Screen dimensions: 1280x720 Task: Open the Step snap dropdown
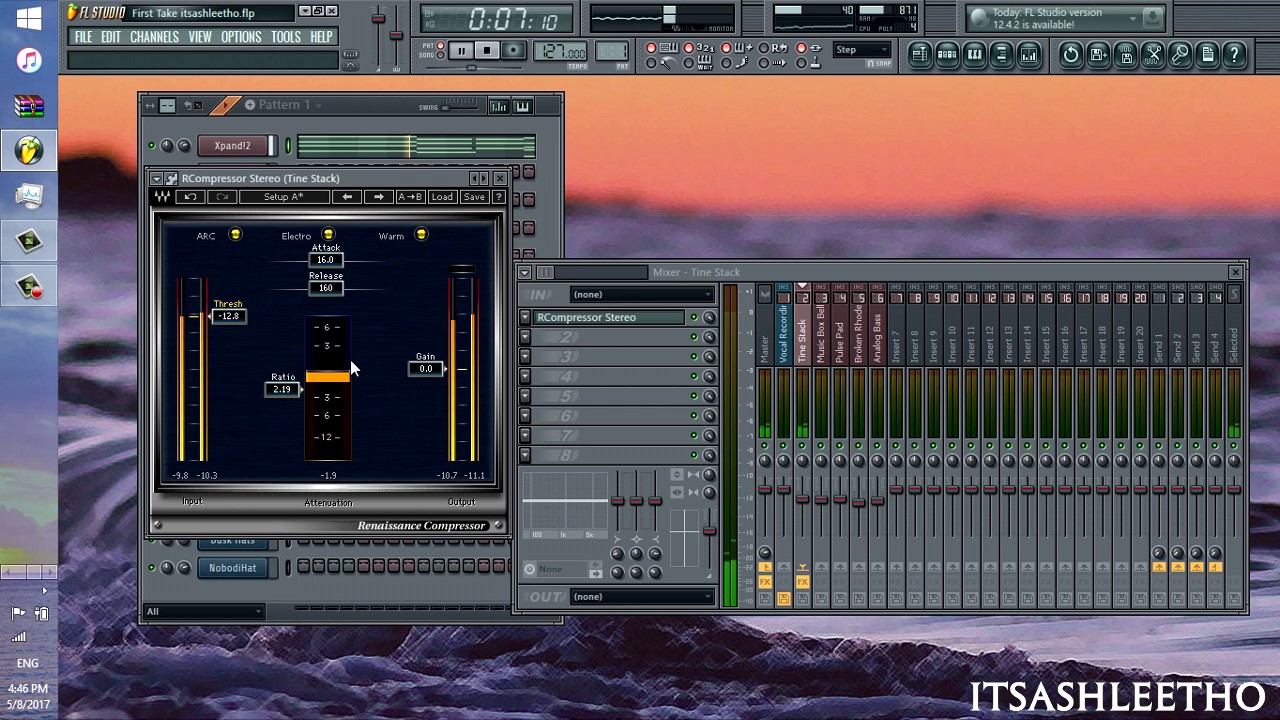click(863, 50)
